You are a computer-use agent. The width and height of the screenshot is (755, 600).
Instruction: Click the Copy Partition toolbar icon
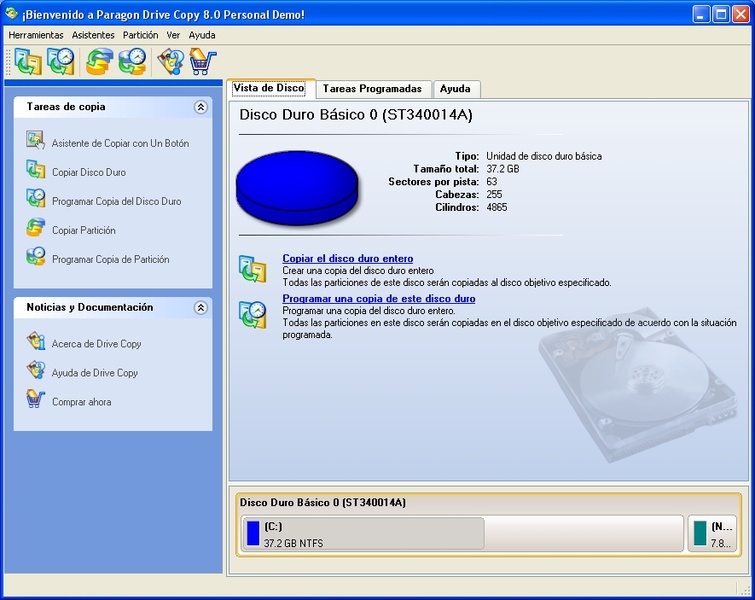coord(100,62)
